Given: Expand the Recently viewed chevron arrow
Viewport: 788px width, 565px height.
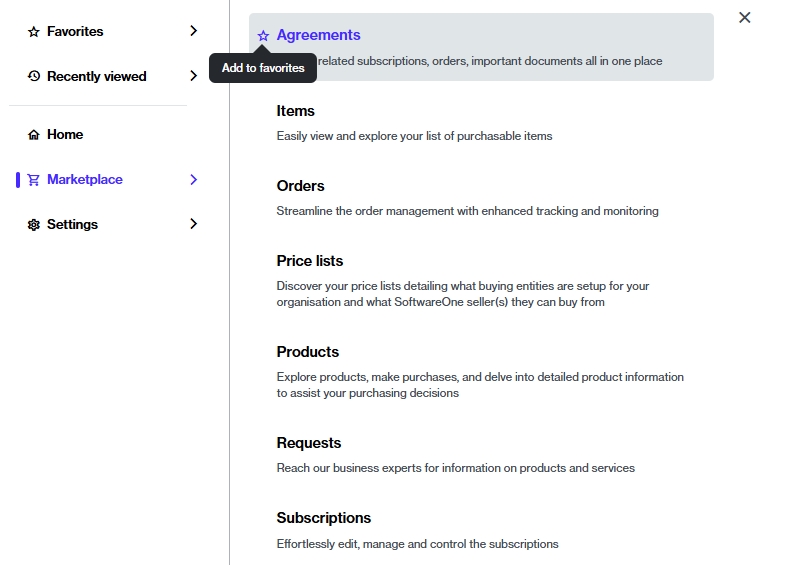Looking at the screenshot, I should pos(193,76).
